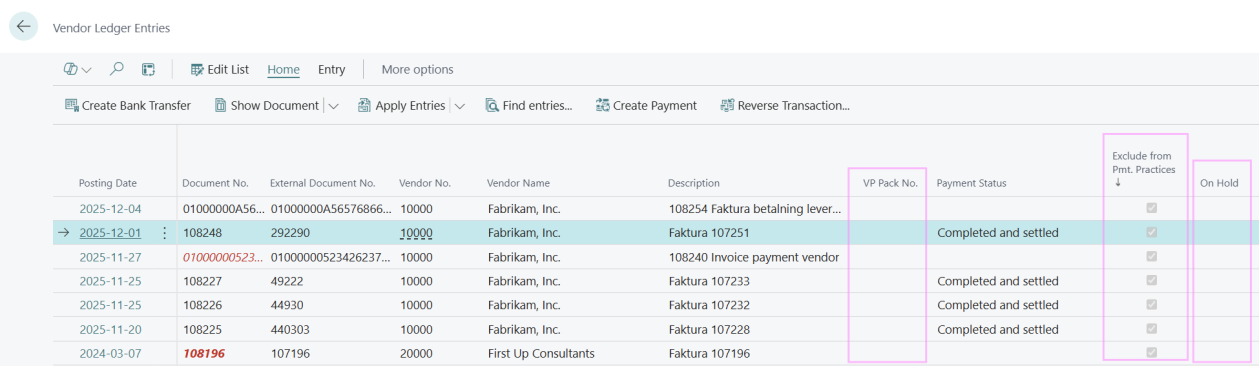Select First Up Consultants vendor name
Viewport: 1259px width, 366px height.
541,353
